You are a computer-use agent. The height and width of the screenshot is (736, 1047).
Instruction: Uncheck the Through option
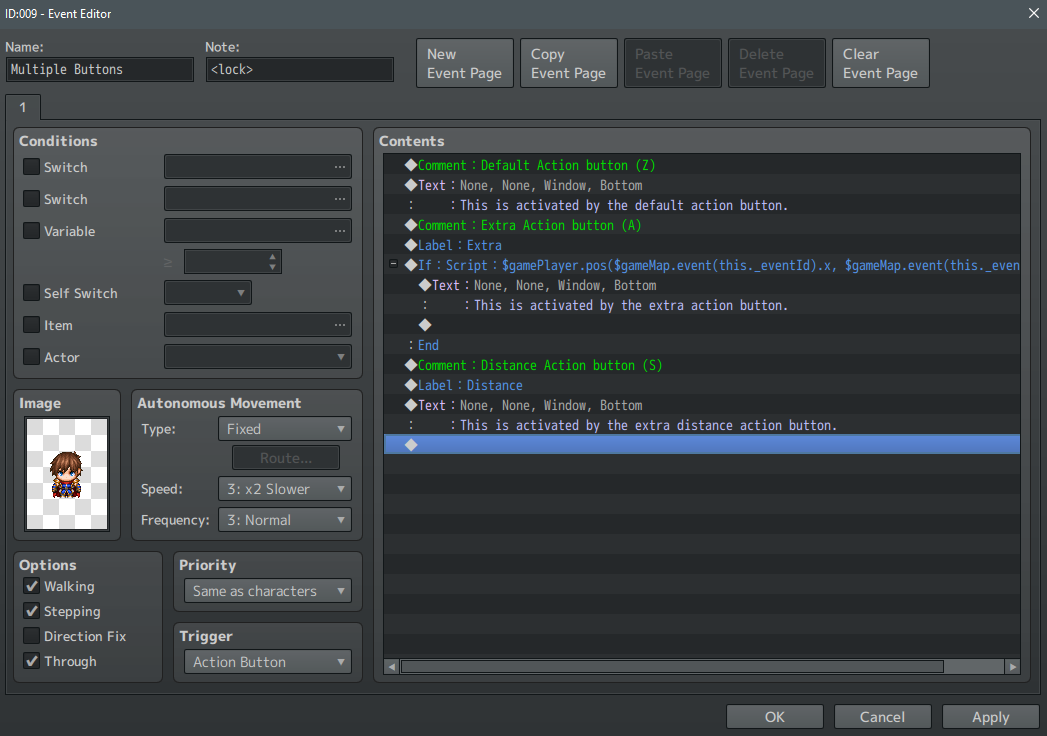click(32, 661)
